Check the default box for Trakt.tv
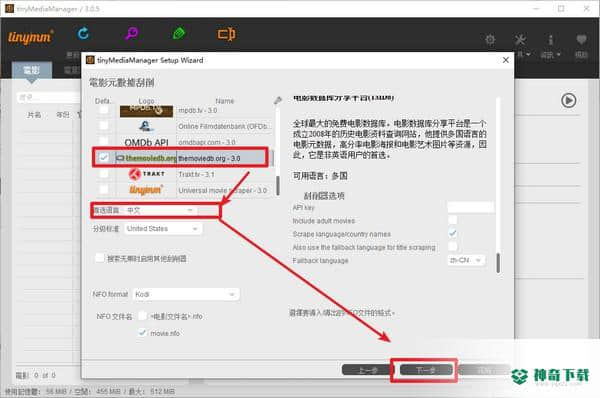Image resolution: width=600 pixels, height=398 pixels. pos(103,174)
